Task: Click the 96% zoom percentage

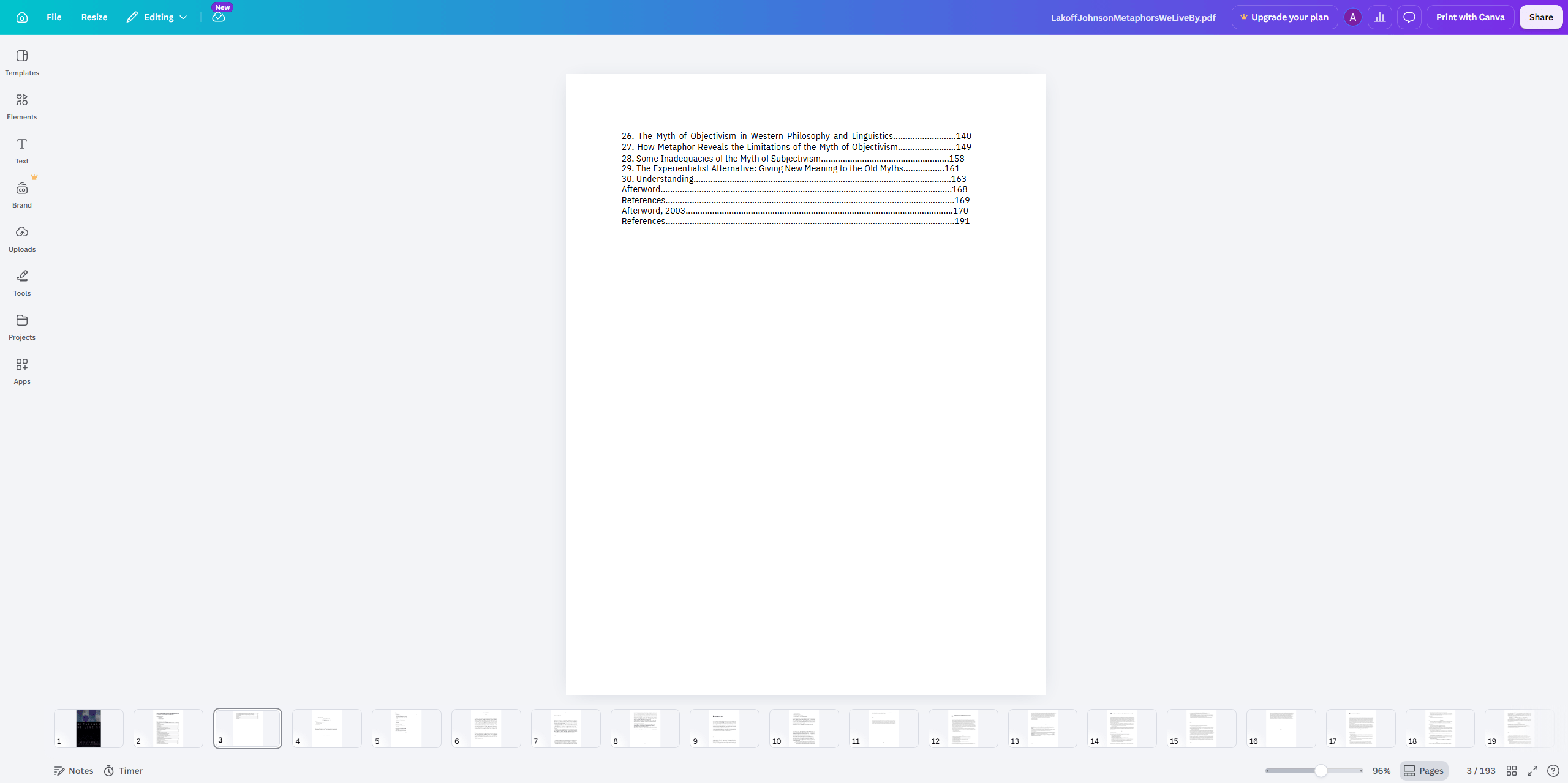Action: point(1381,771)
